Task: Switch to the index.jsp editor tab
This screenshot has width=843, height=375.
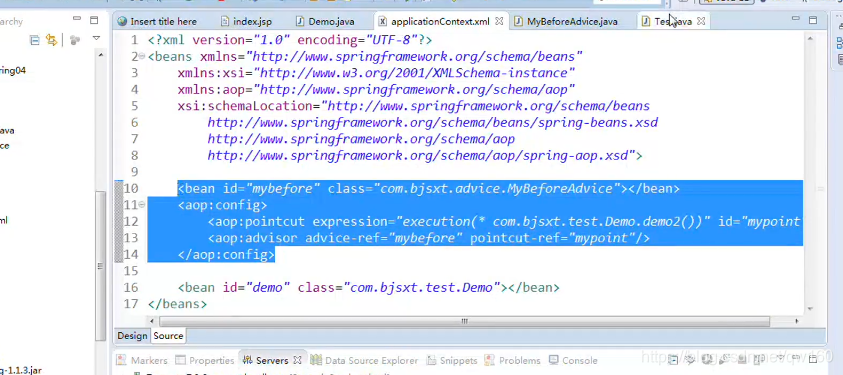Action: click(246, 21)
